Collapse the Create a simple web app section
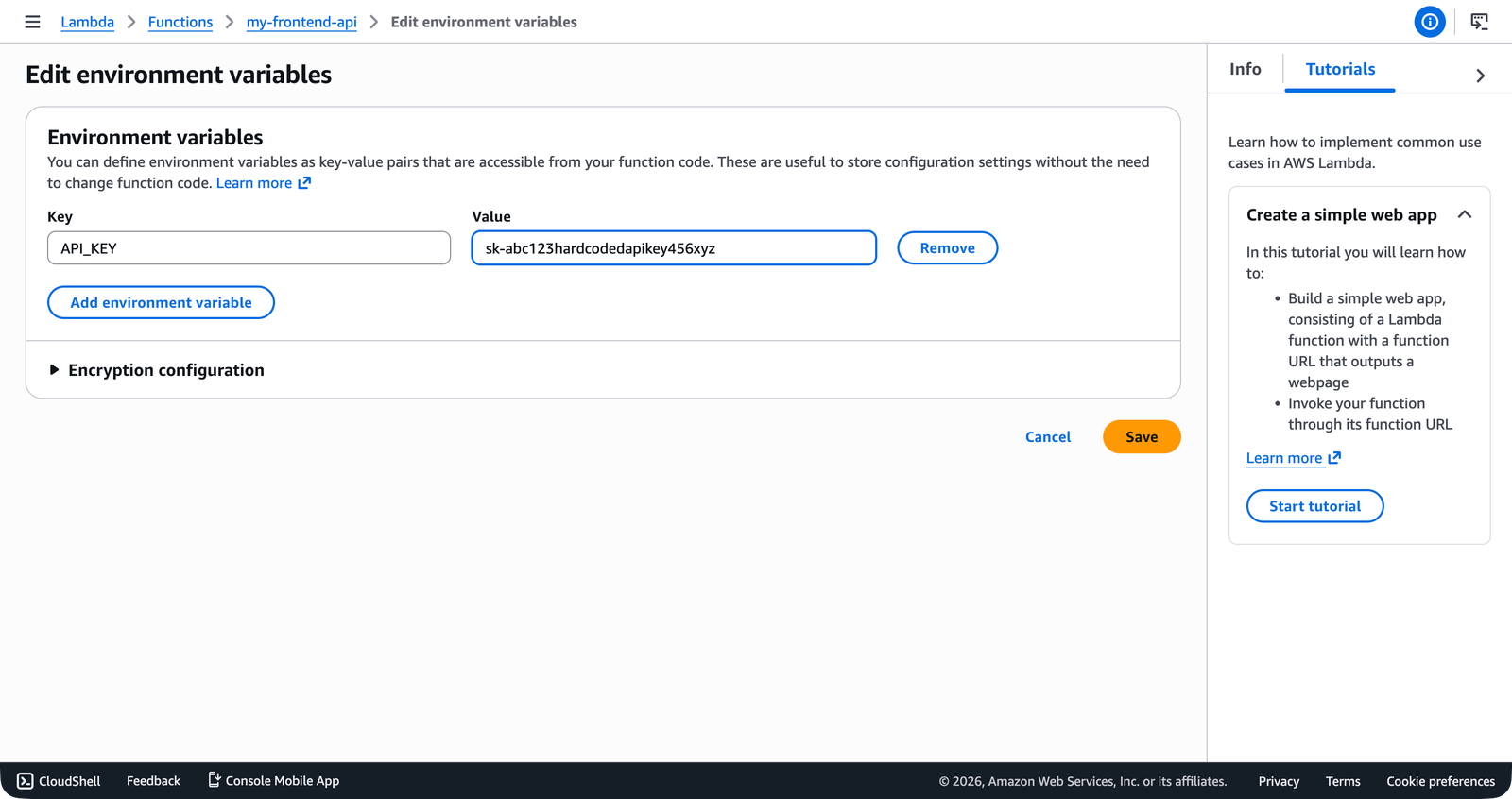 pos(1465,214)
